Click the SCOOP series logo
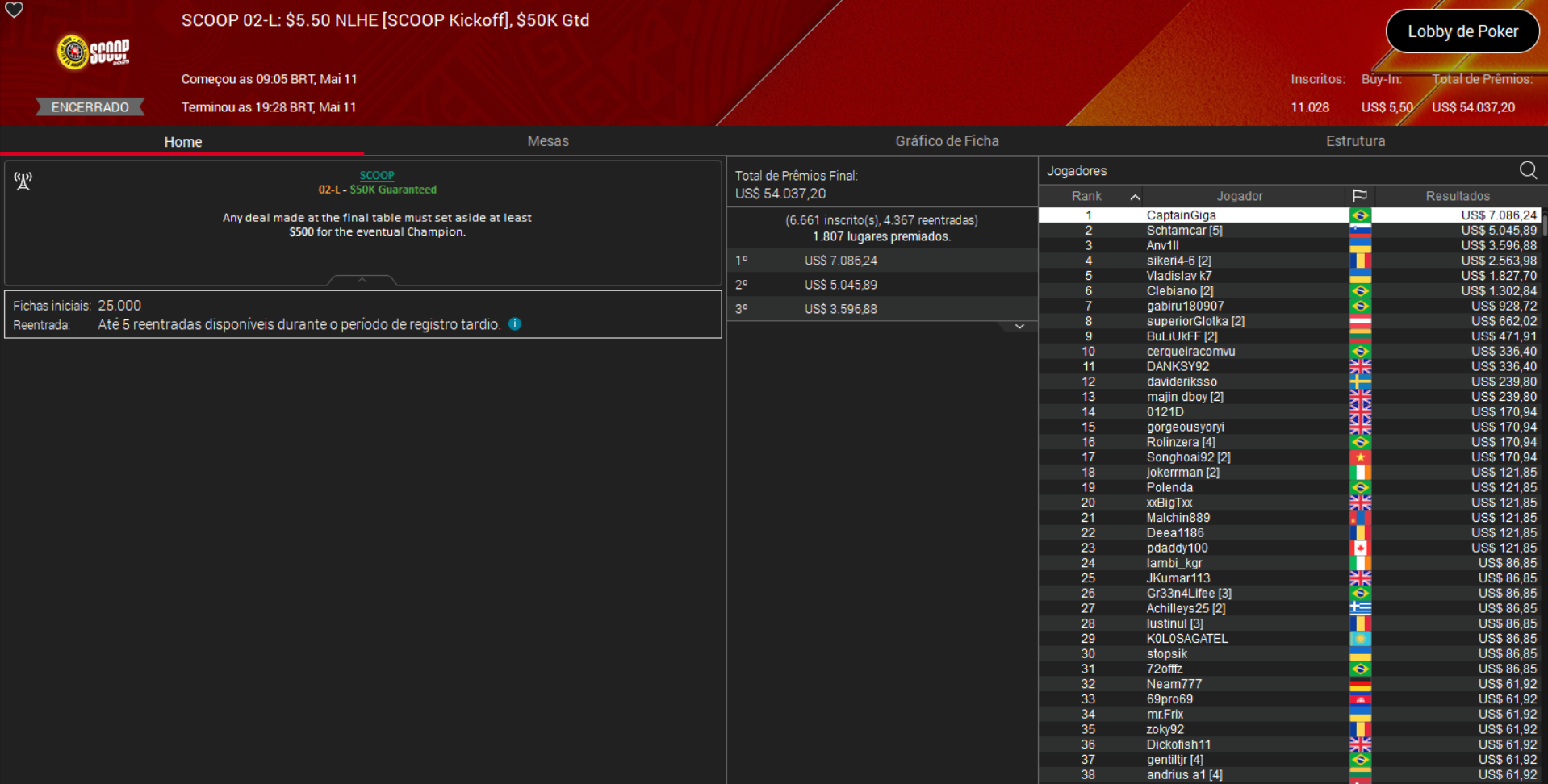This screenshot has height=784, width=1548. click(93, 52)
